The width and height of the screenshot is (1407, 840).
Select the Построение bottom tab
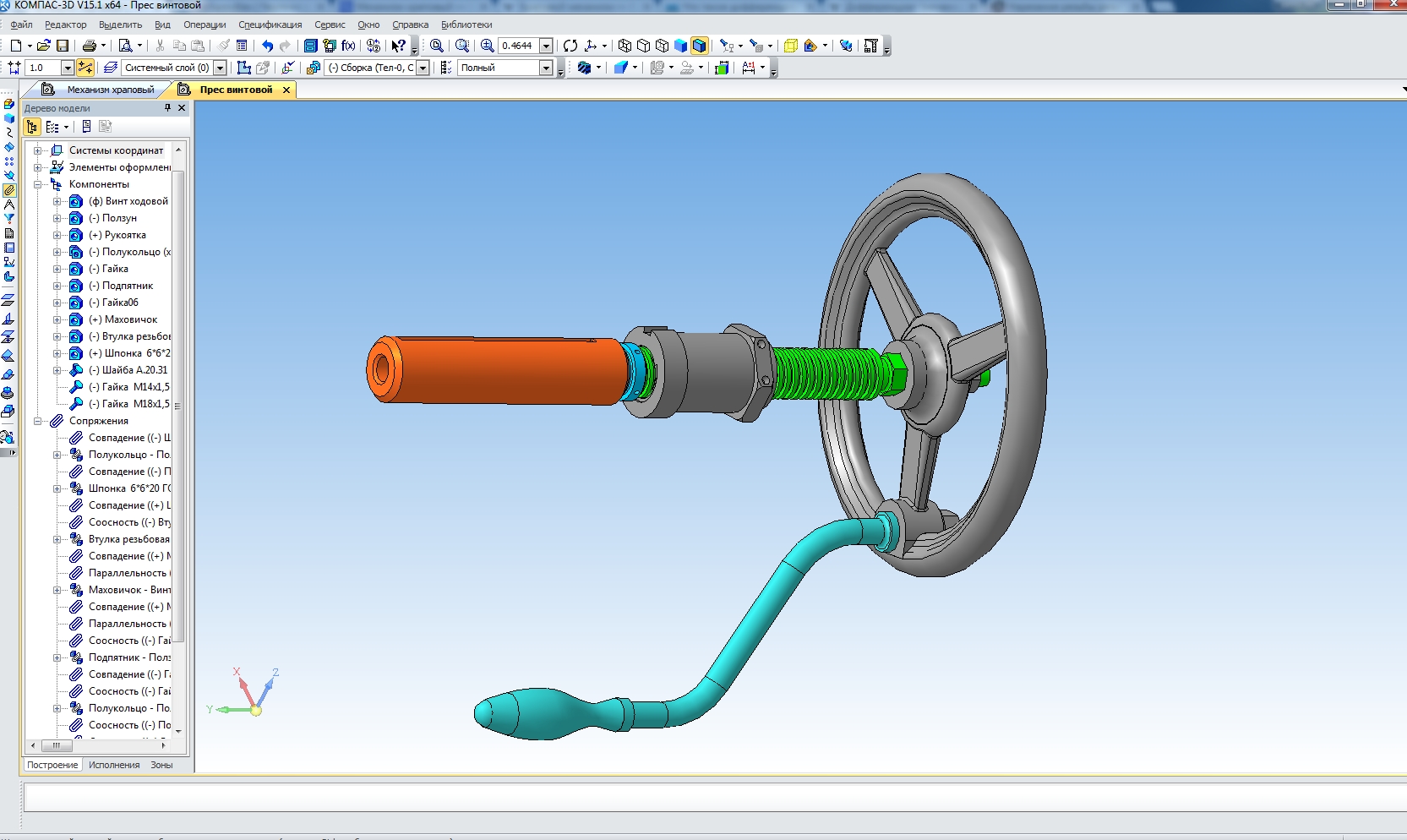point(52,765)
